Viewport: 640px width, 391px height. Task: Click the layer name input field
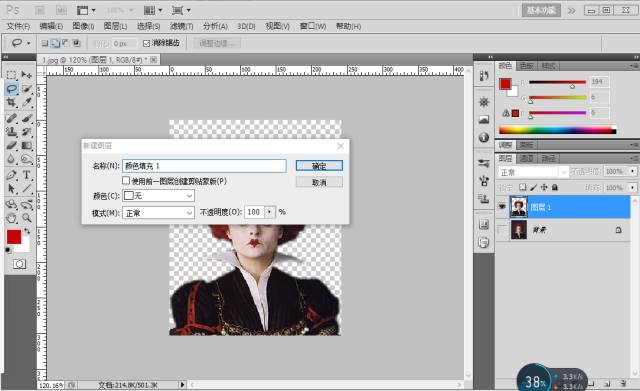204,166
